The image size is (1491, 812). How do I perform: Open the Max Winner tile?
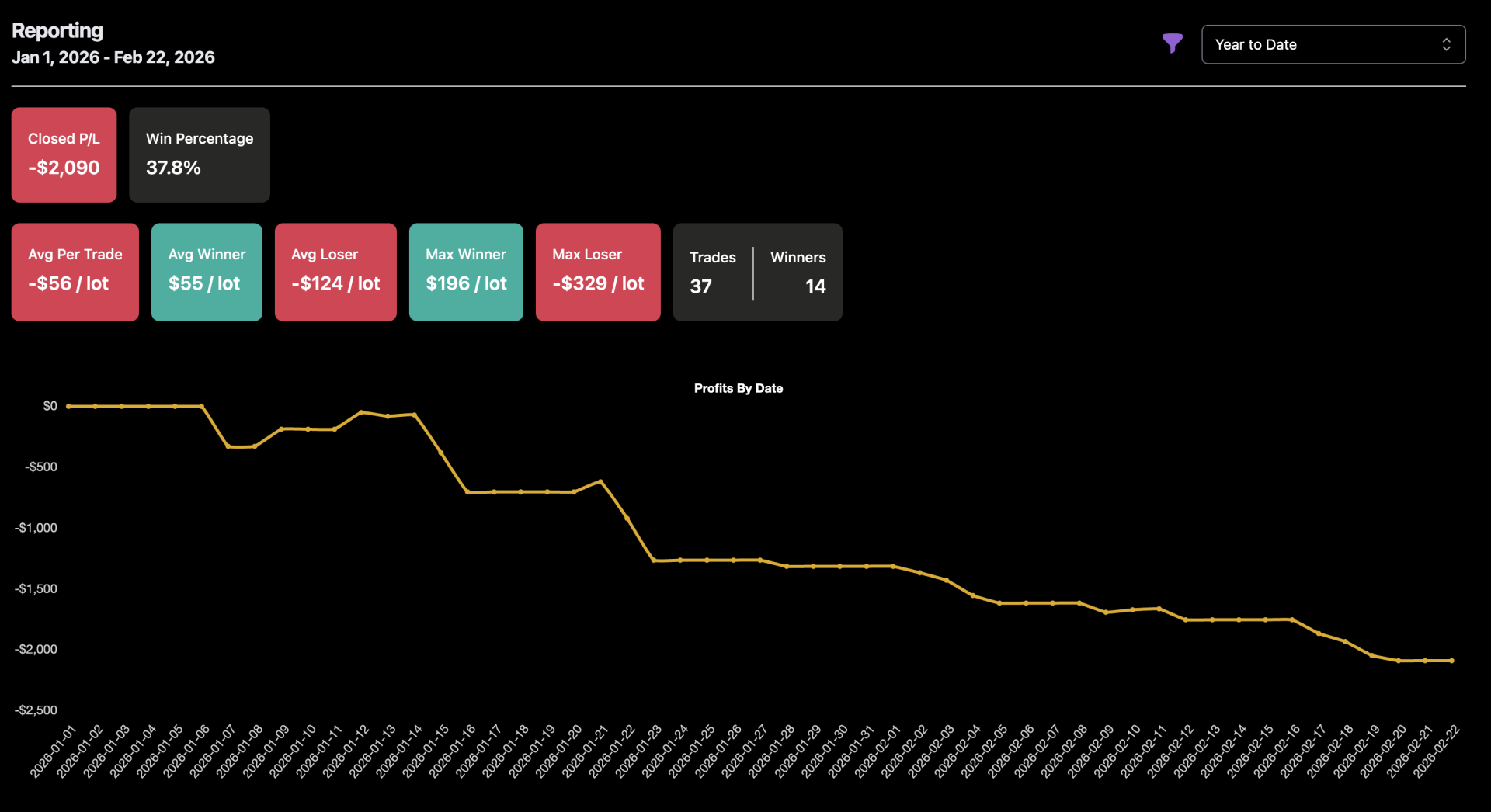466,272
